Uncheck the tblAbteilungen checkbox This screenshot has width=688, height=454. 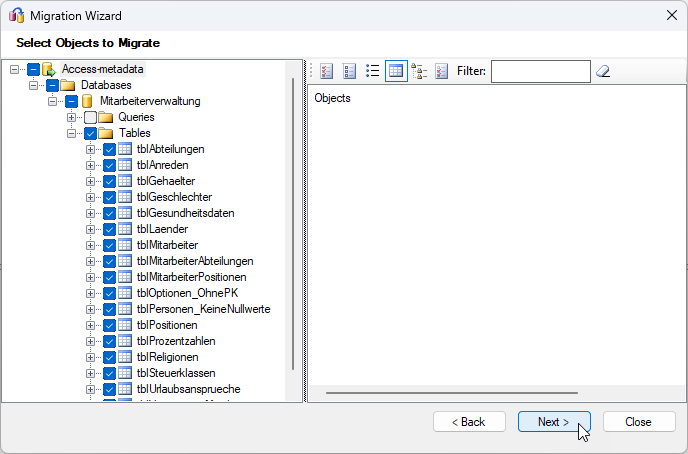(x=110, y=149)
